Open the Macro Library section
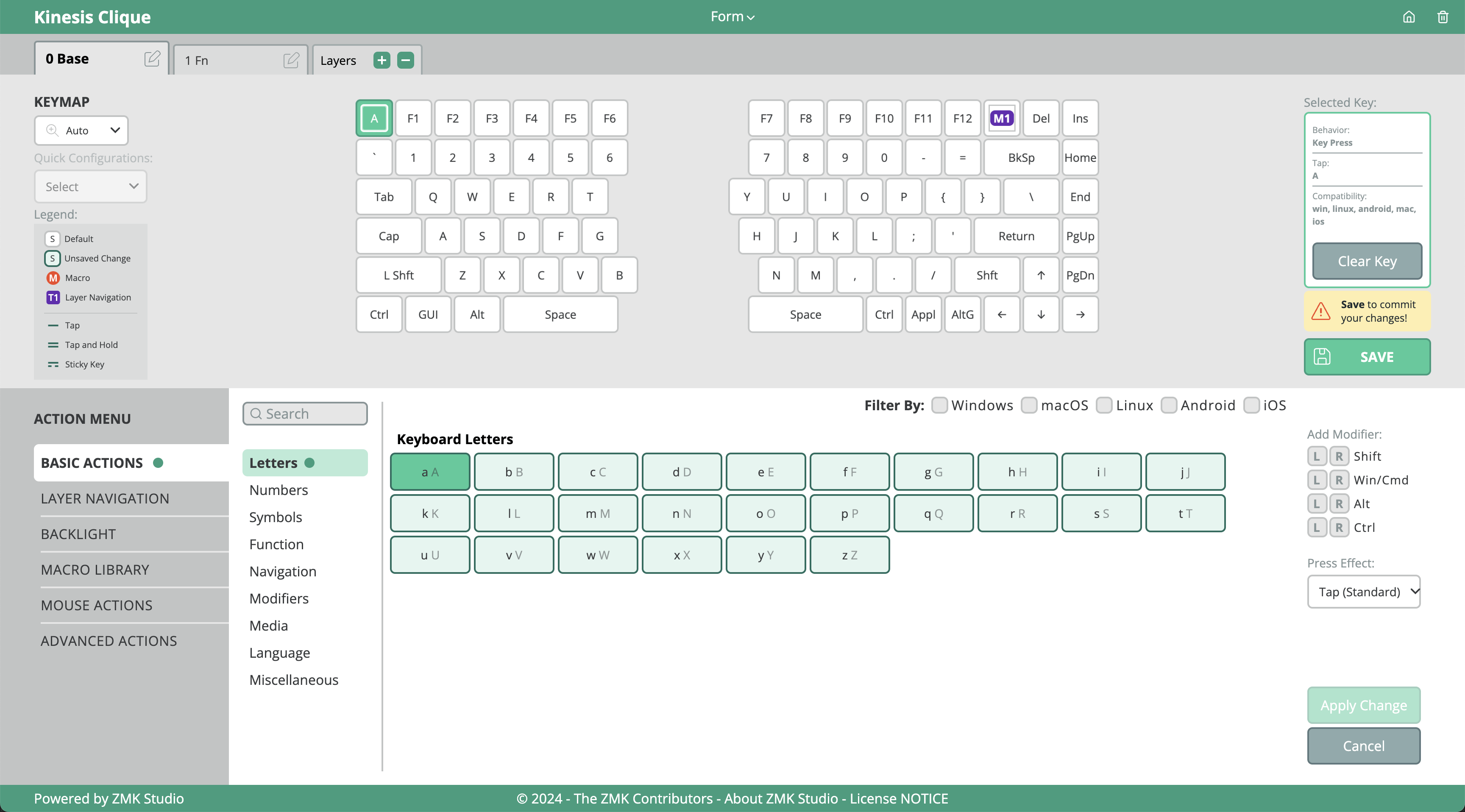The height and width of the screenshot is (812, 1465). [95, 569]
